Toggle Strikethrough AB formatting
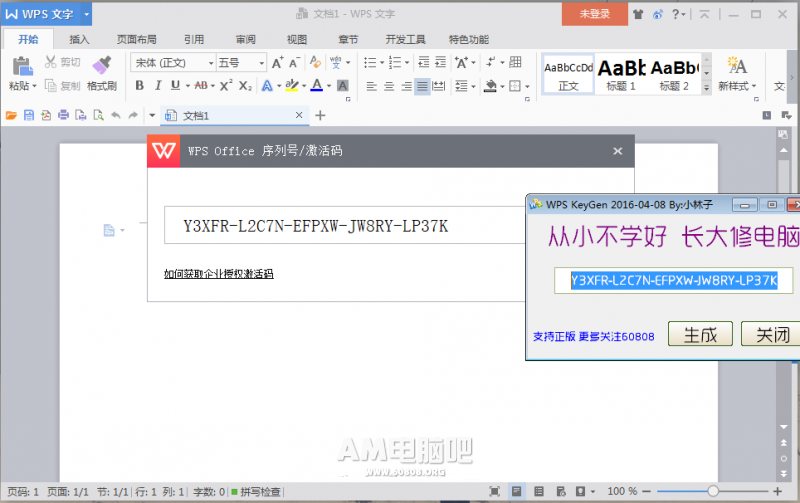 point(201,85)
